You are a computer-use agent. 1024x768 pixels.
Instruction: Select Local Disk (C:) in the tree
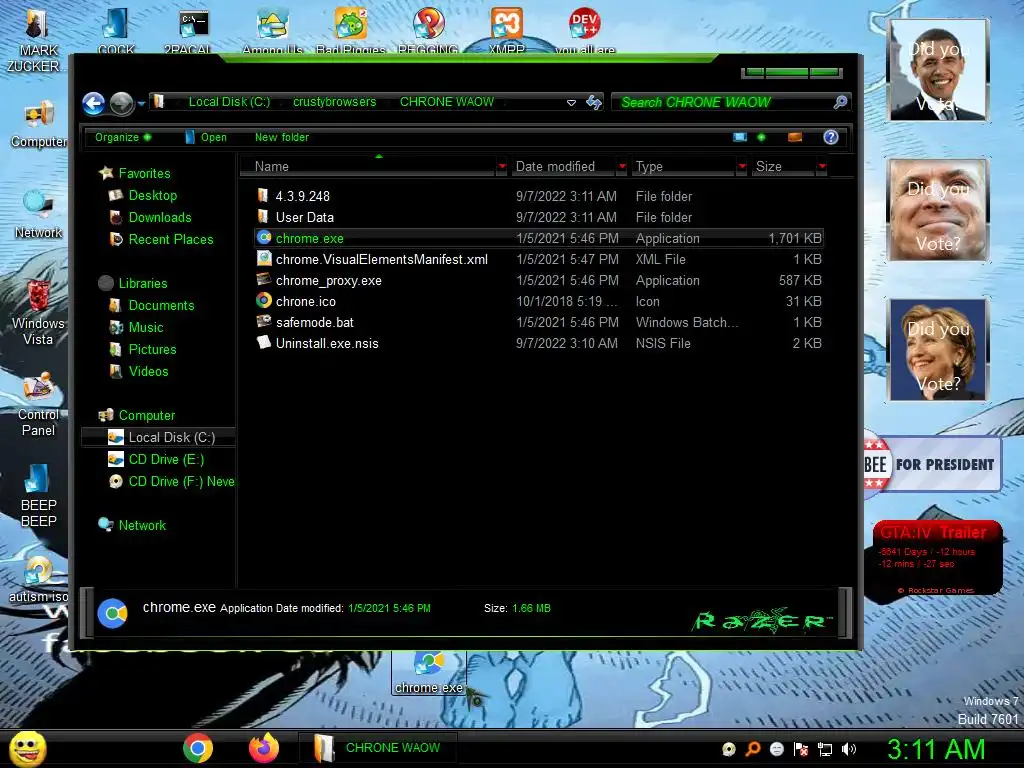tap(158, 437)
